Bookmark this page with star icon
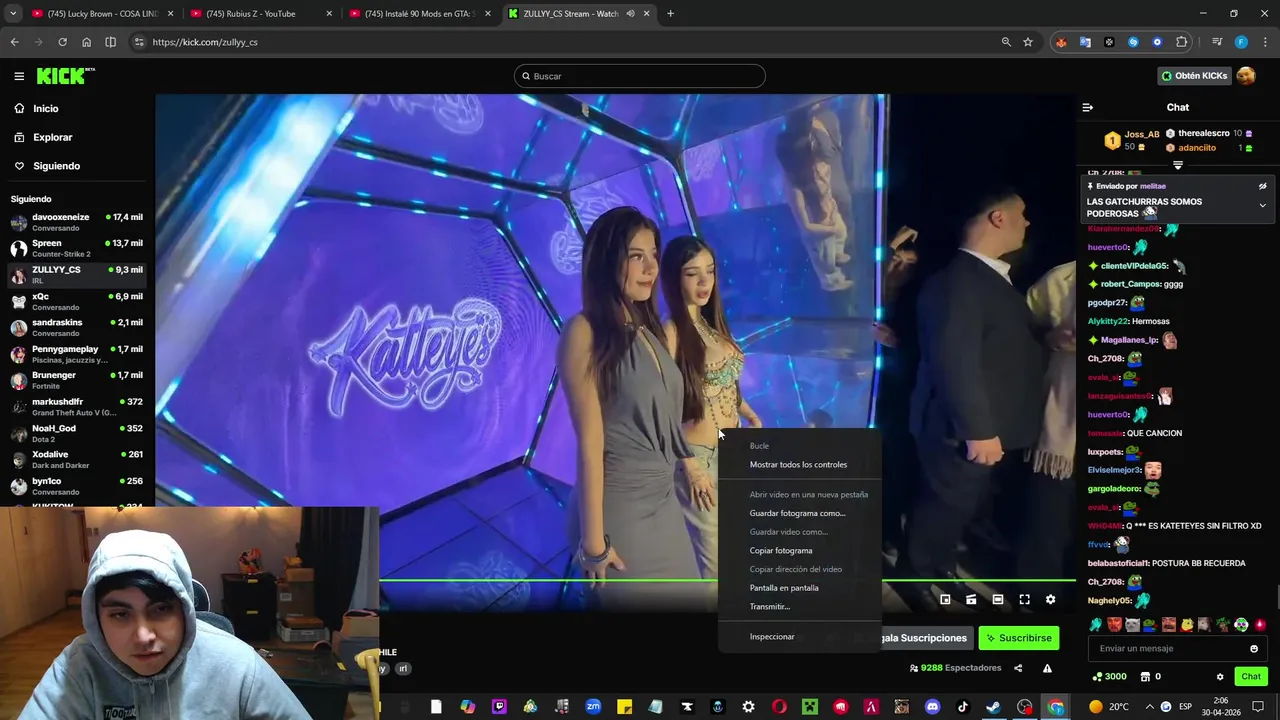Viewport: 1280px width, 720px height. coord(1028,42)
